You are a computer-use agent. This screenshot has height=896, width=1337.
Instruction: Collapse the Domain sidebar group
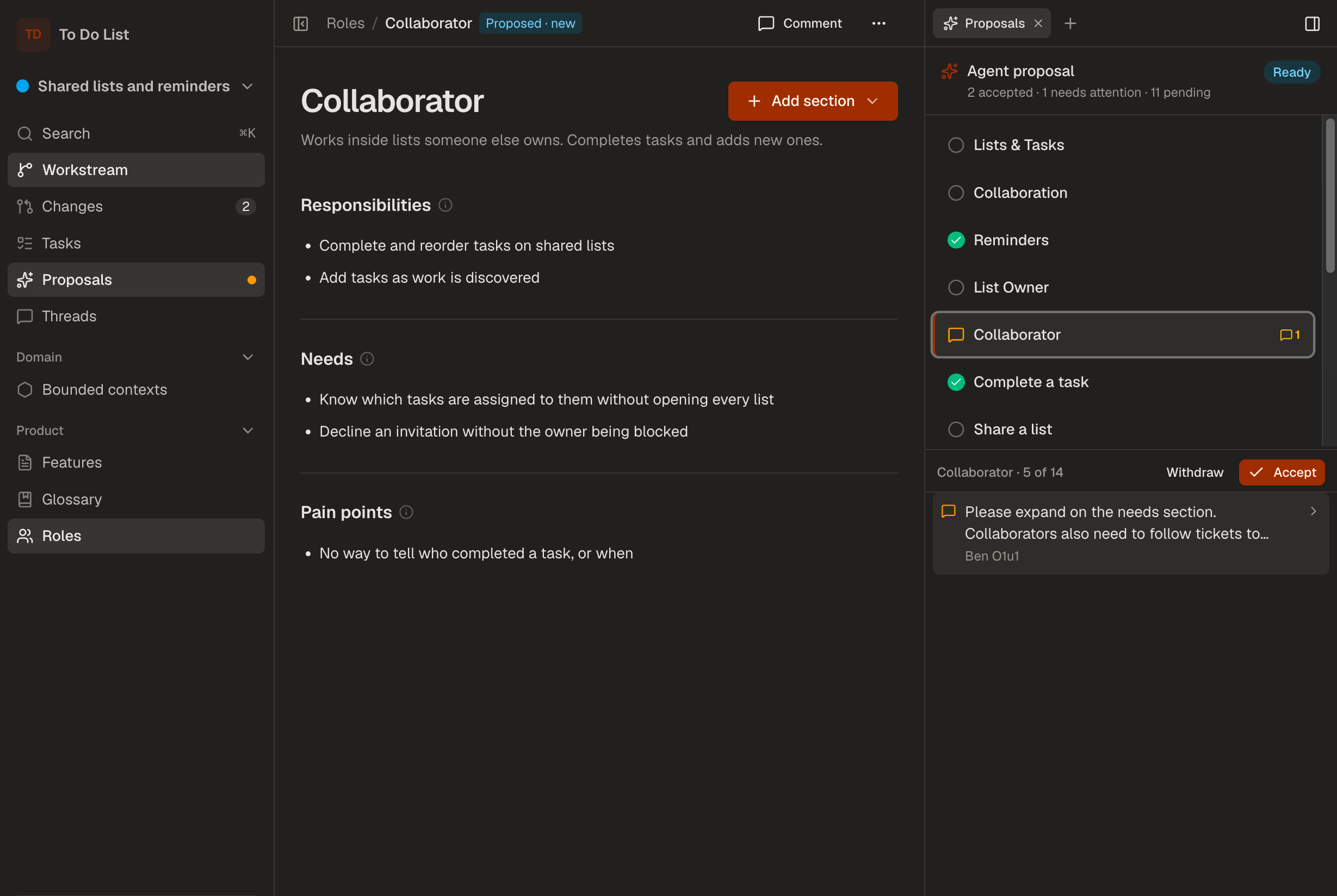(247, 357)
